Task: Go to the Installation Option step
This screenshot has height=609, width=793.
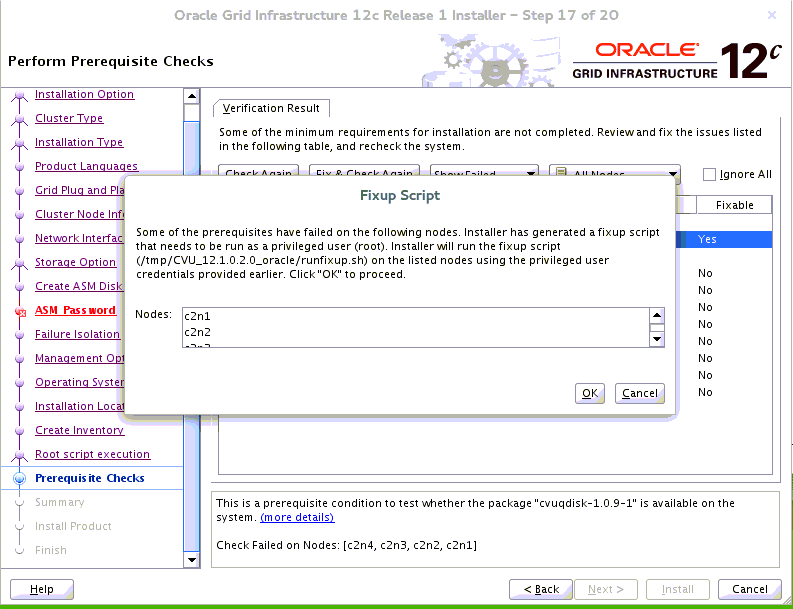Action: click(x=84, y=94)
